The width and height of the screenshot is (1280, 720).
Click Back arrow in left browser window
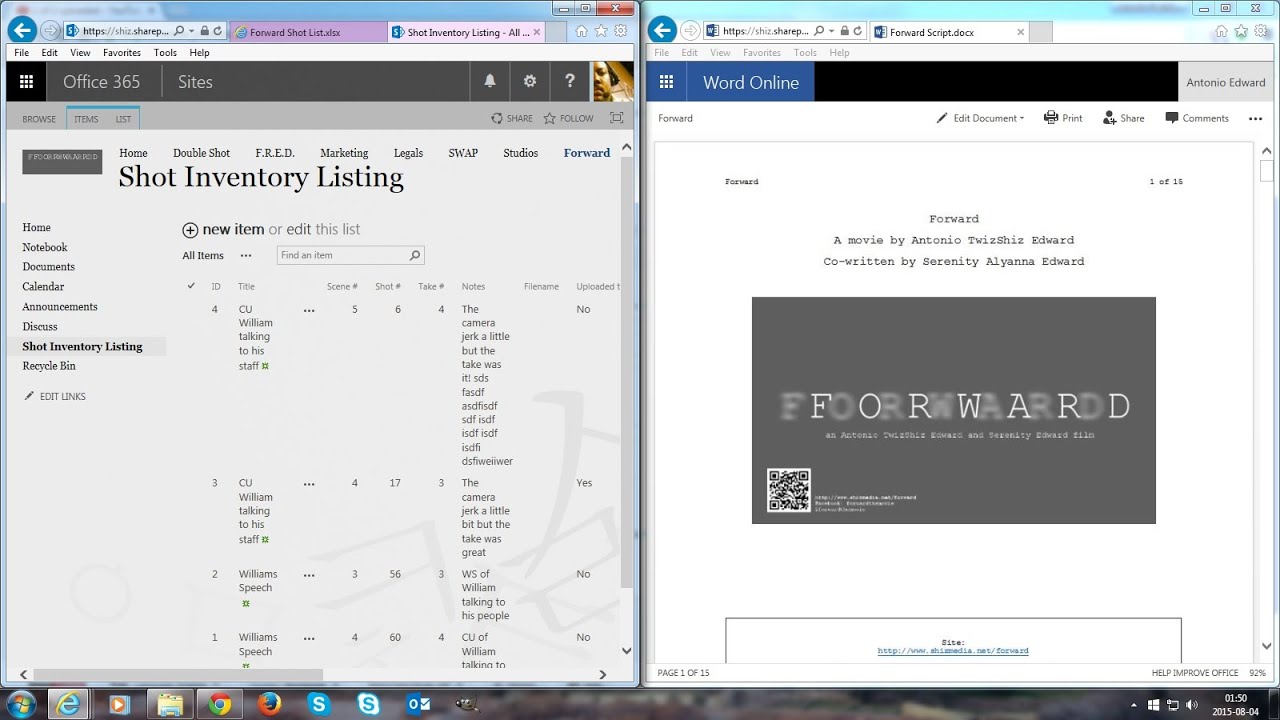coord(22,30)
